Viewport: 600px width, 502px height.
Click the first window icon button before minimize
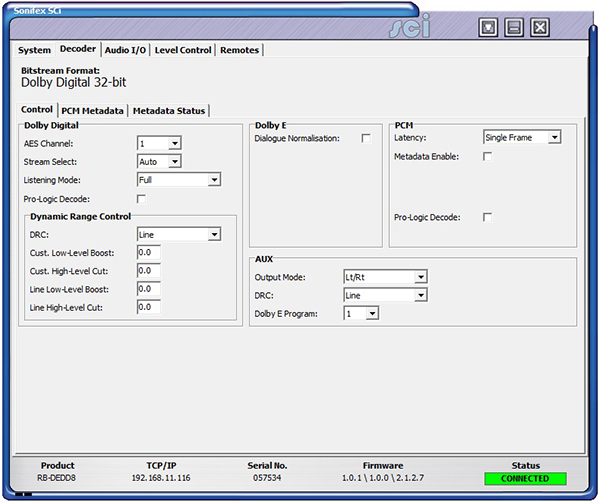click(488, 27)
